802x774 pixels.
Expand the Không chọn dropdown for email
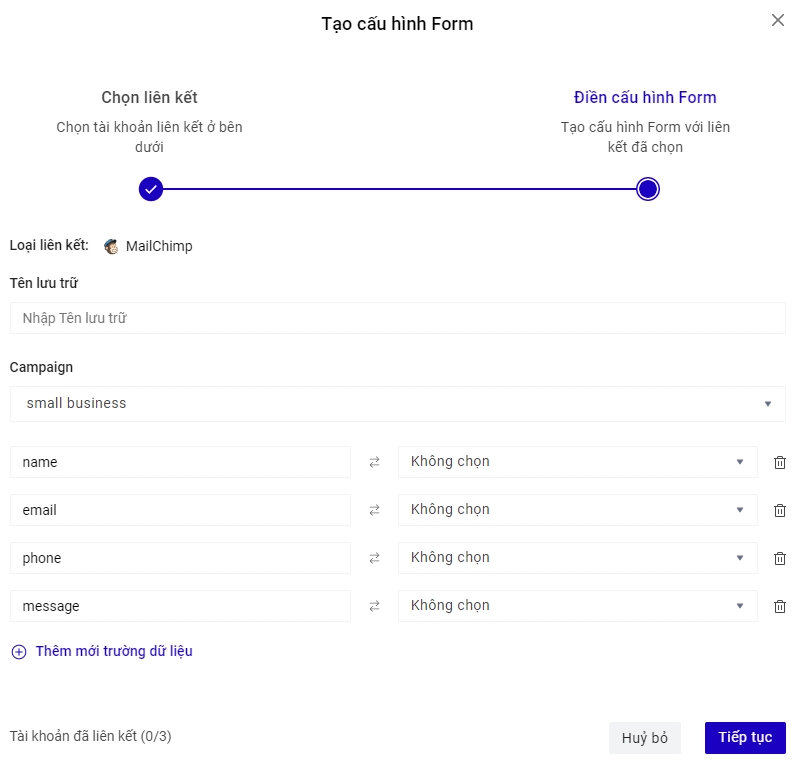pyautogui.click(x=577, y=510)
